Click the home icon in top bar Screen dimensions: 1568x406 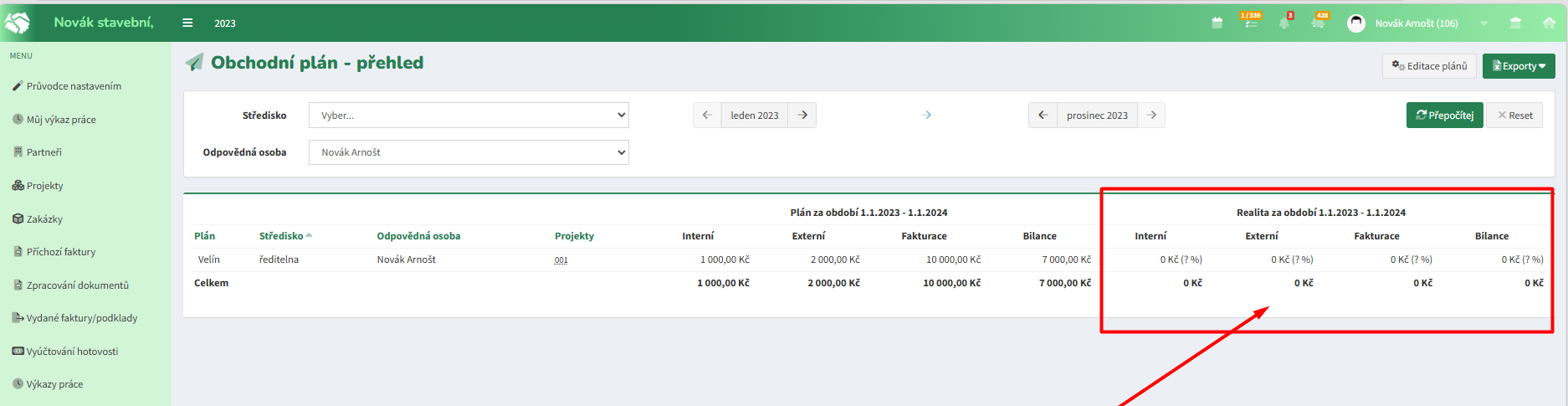click(1549, 23)
